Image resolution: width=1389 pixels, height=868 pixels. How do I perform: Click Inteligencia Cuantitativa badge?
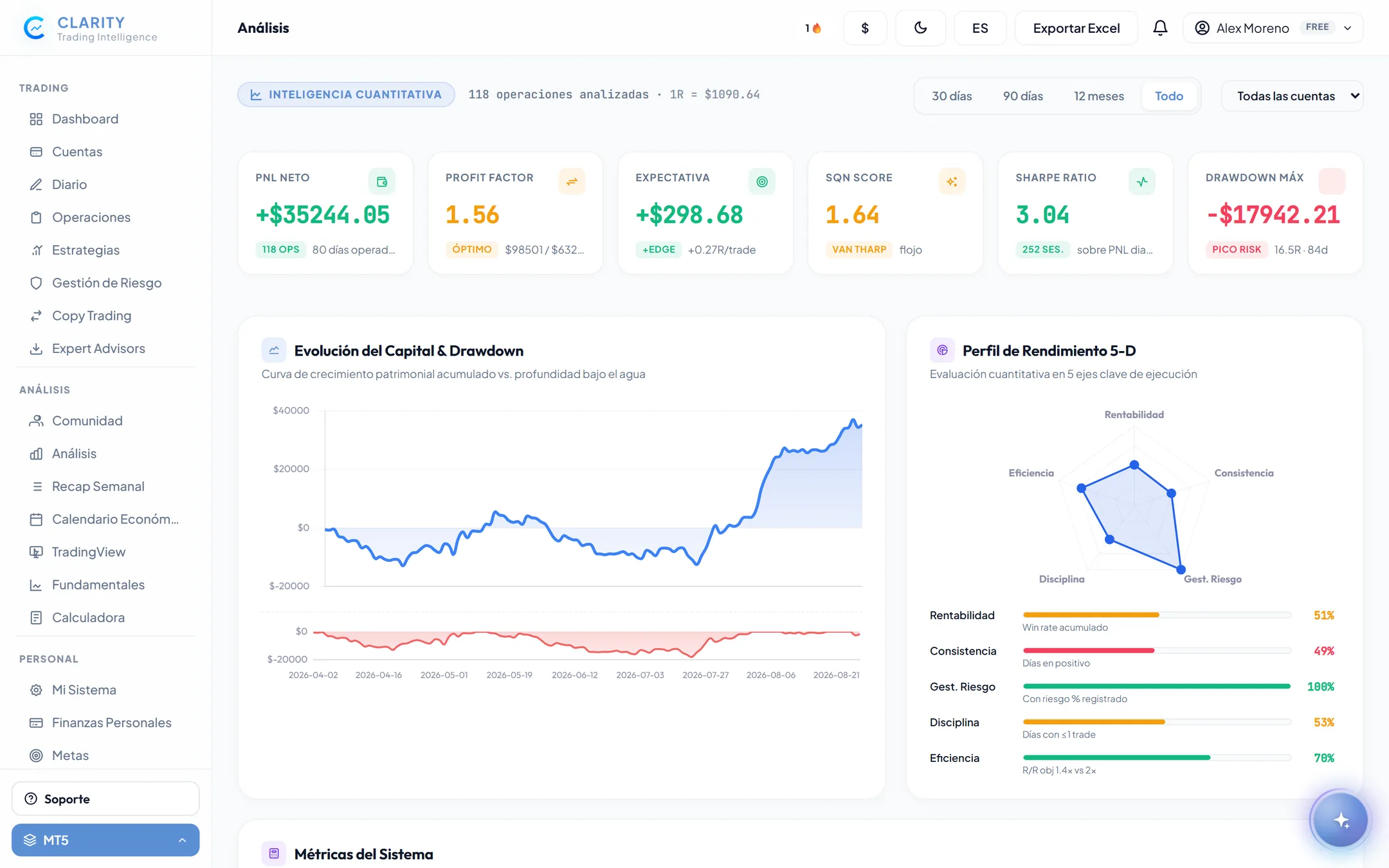pos(346,95)
